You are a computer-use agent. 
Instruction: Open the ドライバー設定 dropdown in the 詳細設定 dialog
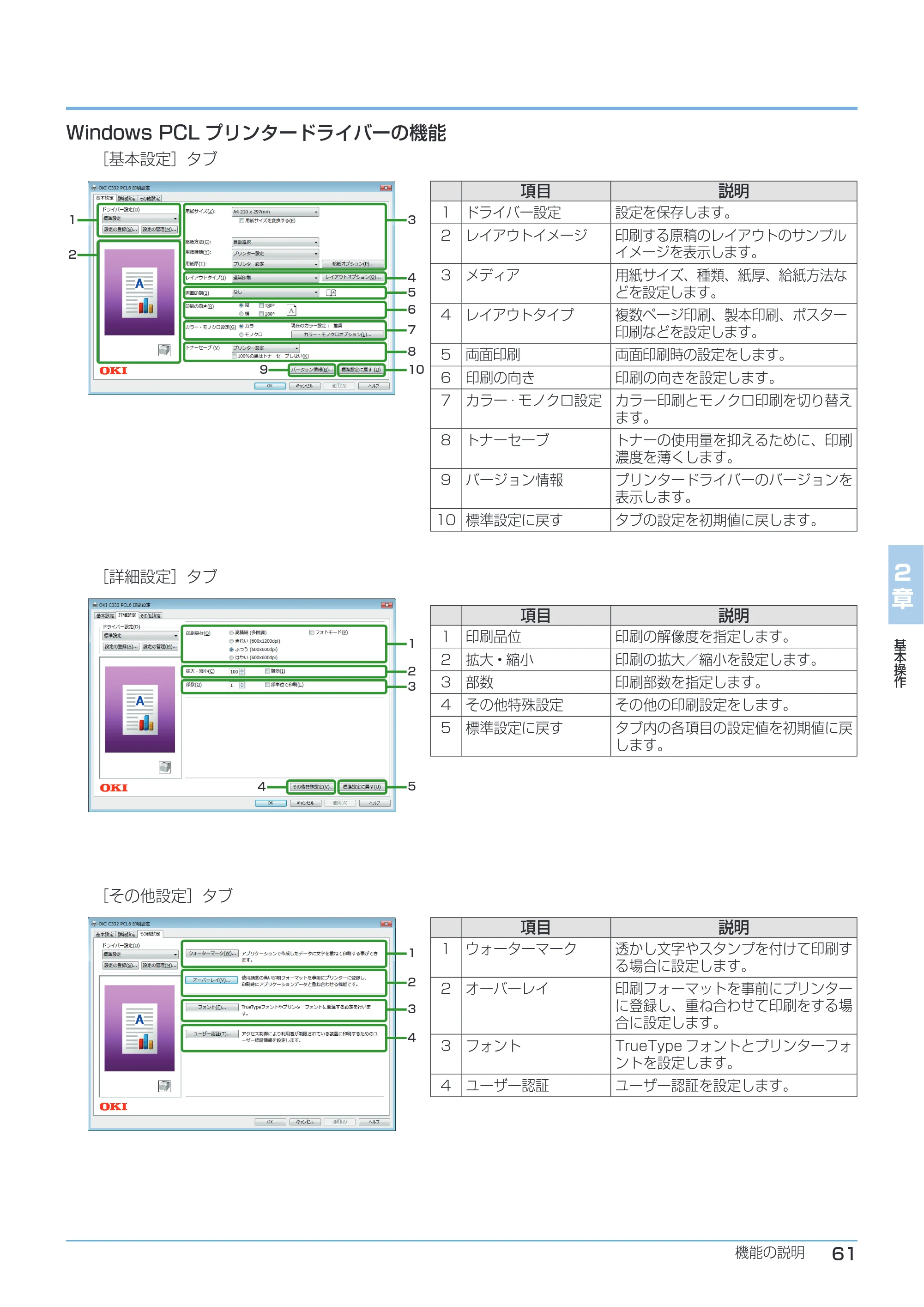pyautogui.click(x=140, y=636)
